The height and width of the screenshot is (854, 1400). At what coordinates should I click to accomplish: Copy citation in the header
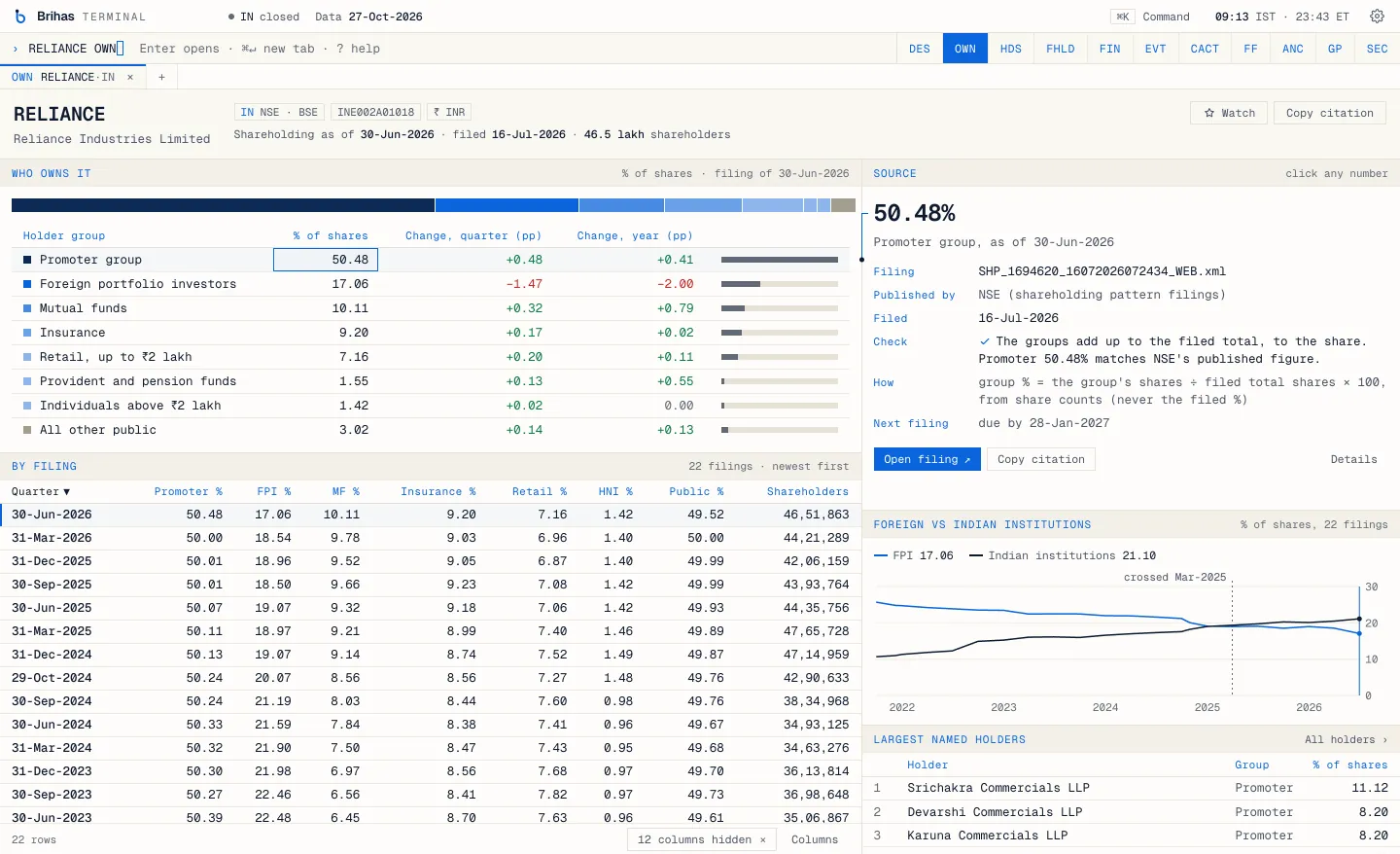1329,113
